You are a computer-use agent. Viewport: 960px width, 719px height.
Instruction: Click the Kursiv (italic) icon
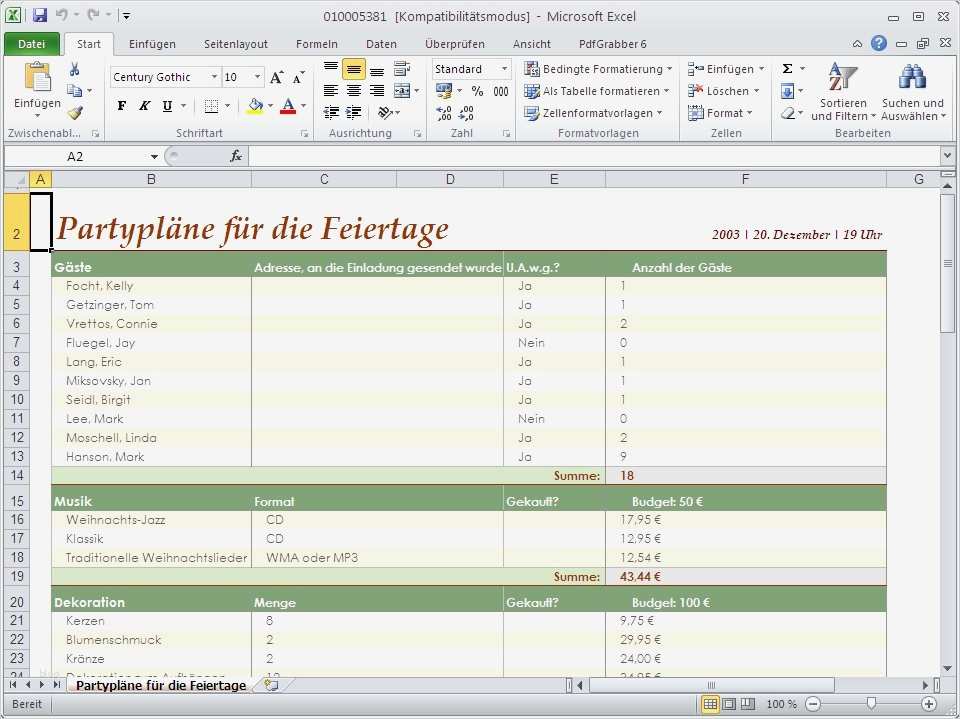tap(144, 104)
